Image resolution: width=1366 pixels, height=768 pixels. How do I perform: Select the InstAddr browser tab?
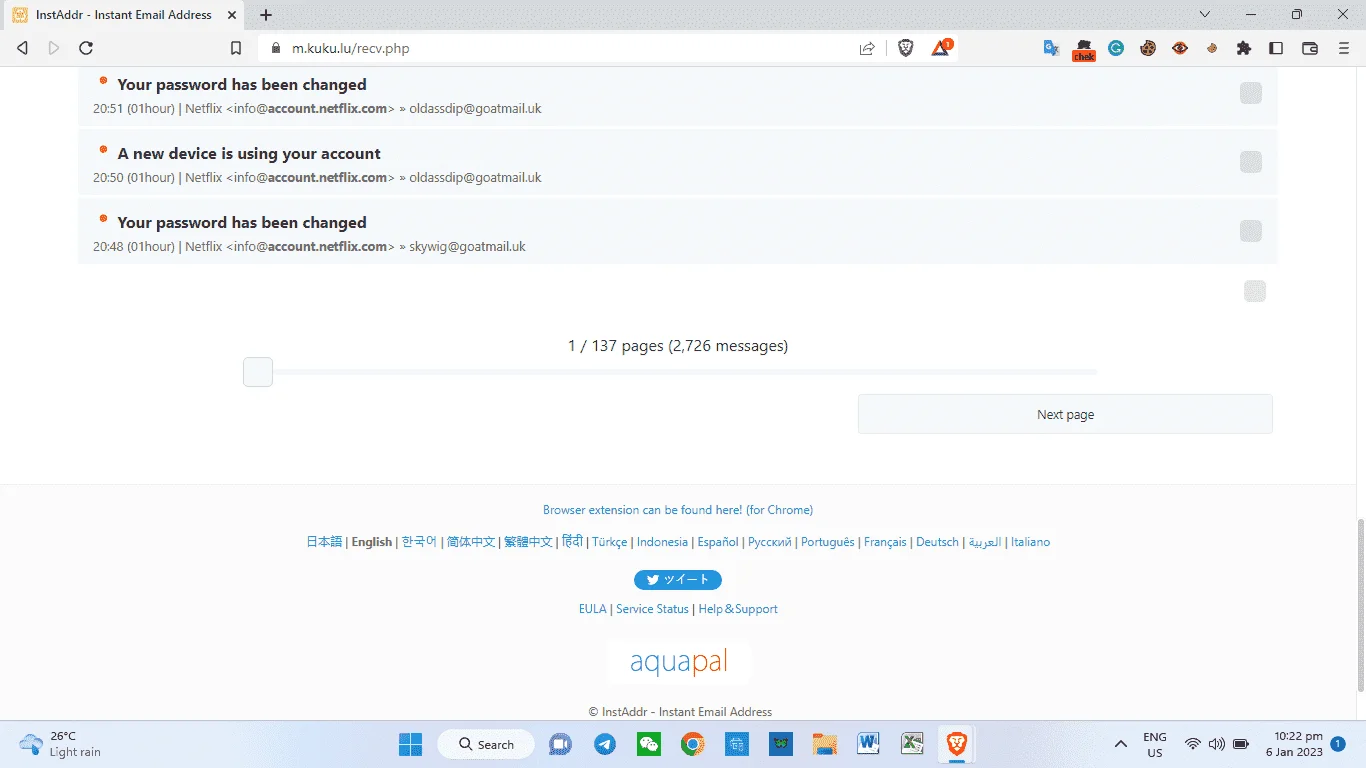click(125, 15)
